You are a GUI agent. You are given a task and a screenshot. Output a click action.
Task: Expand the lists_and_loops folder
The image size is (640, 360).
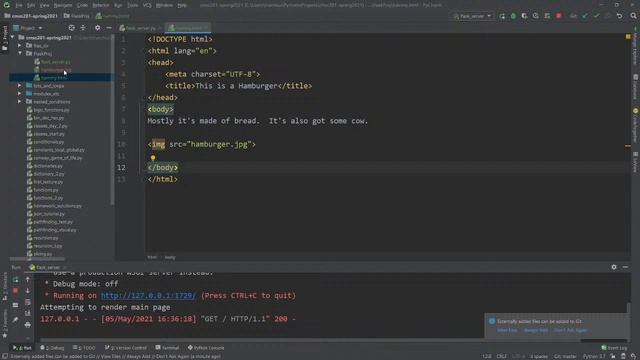[x=20, y=86]
